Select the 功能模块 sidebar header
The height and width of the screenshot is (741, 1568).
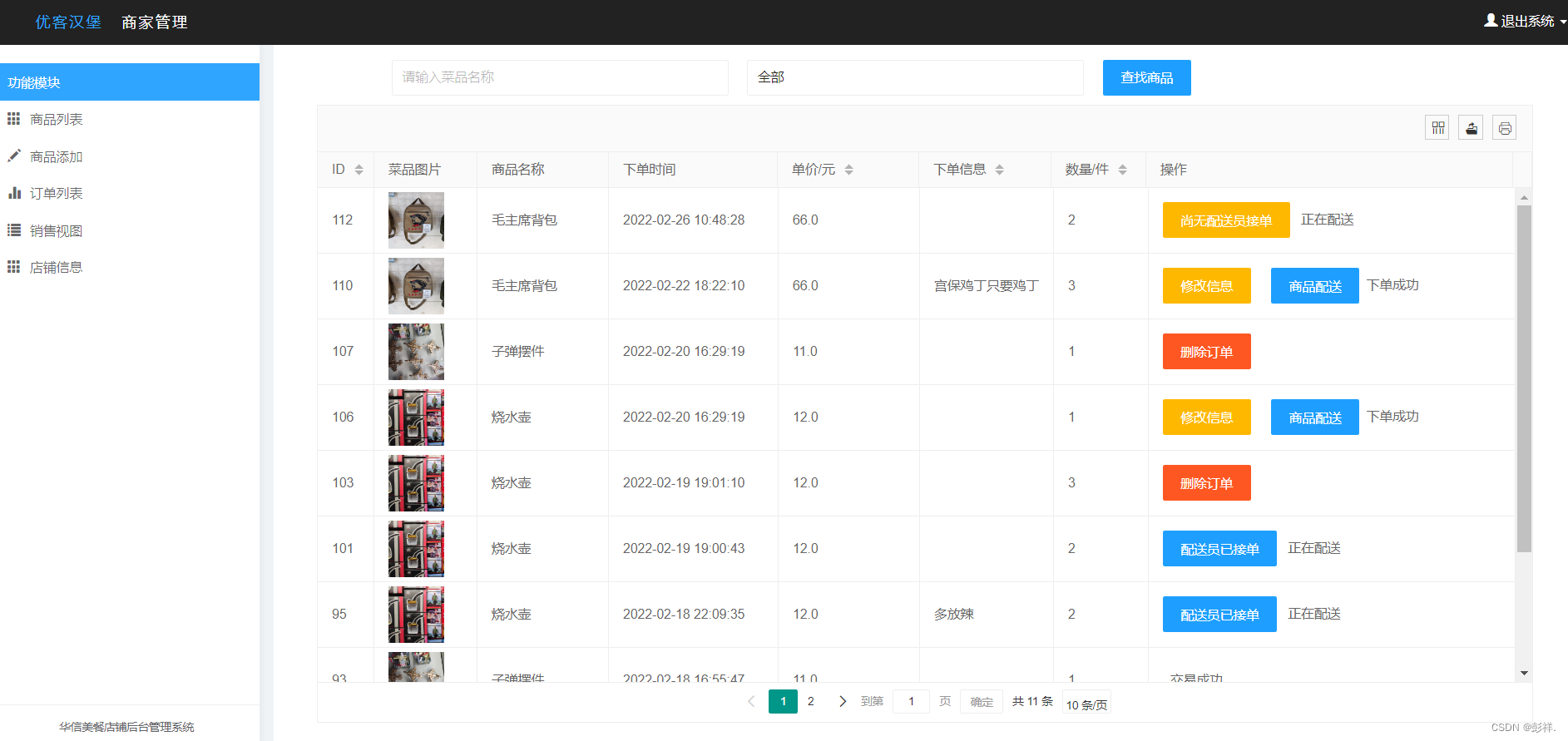point(130,82)
